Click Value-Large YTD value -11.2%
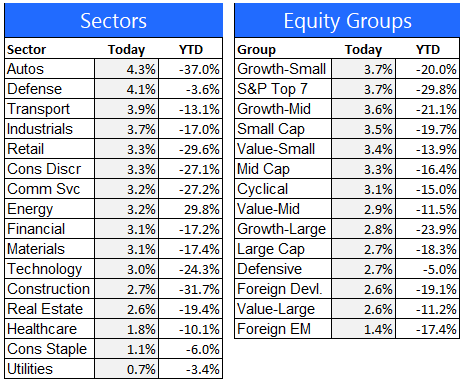Viewport: 463px width, 380px height. (x=428, y=309)
